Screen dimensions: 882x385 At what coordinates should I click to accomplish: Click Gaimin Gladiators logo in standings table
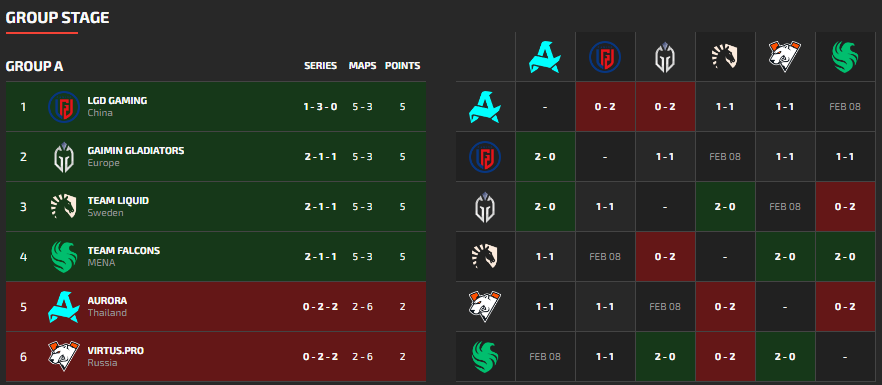[64, 156]
